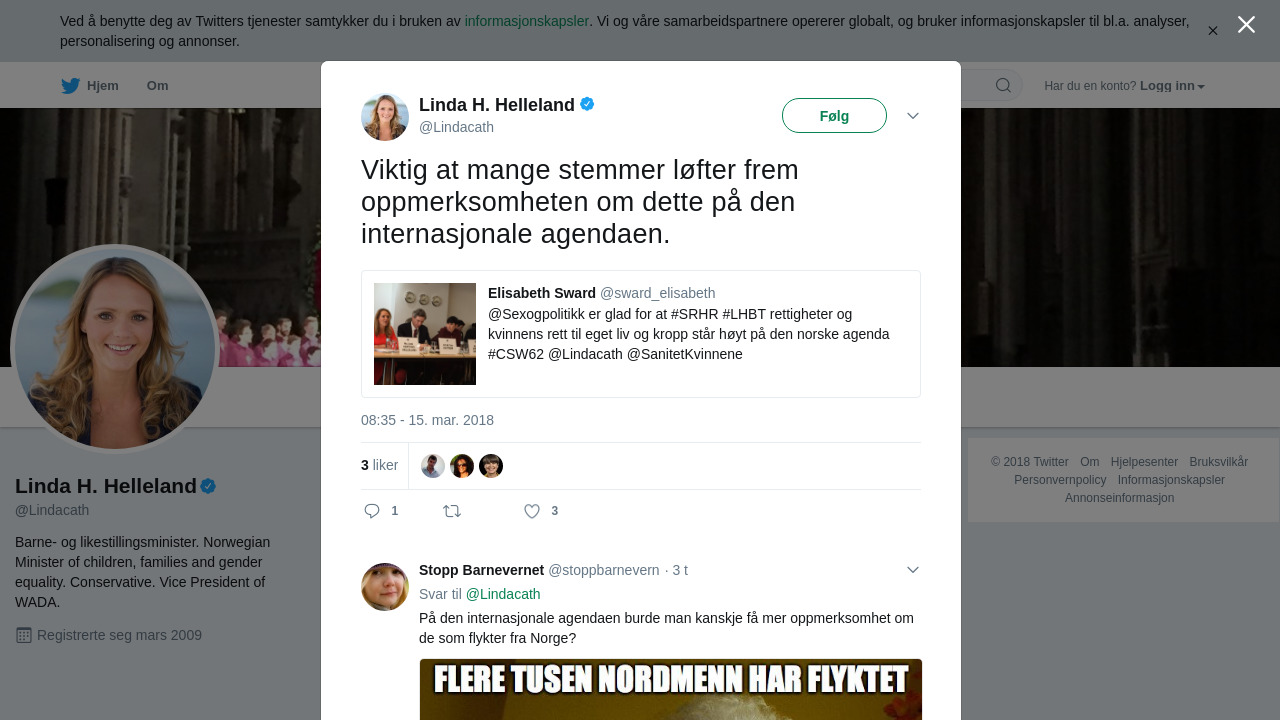Image resolution: width=1280 pixels, height=720 pixels.
Task: Expand the tweet options chevron beside Følg
Action: coord(913,116)
